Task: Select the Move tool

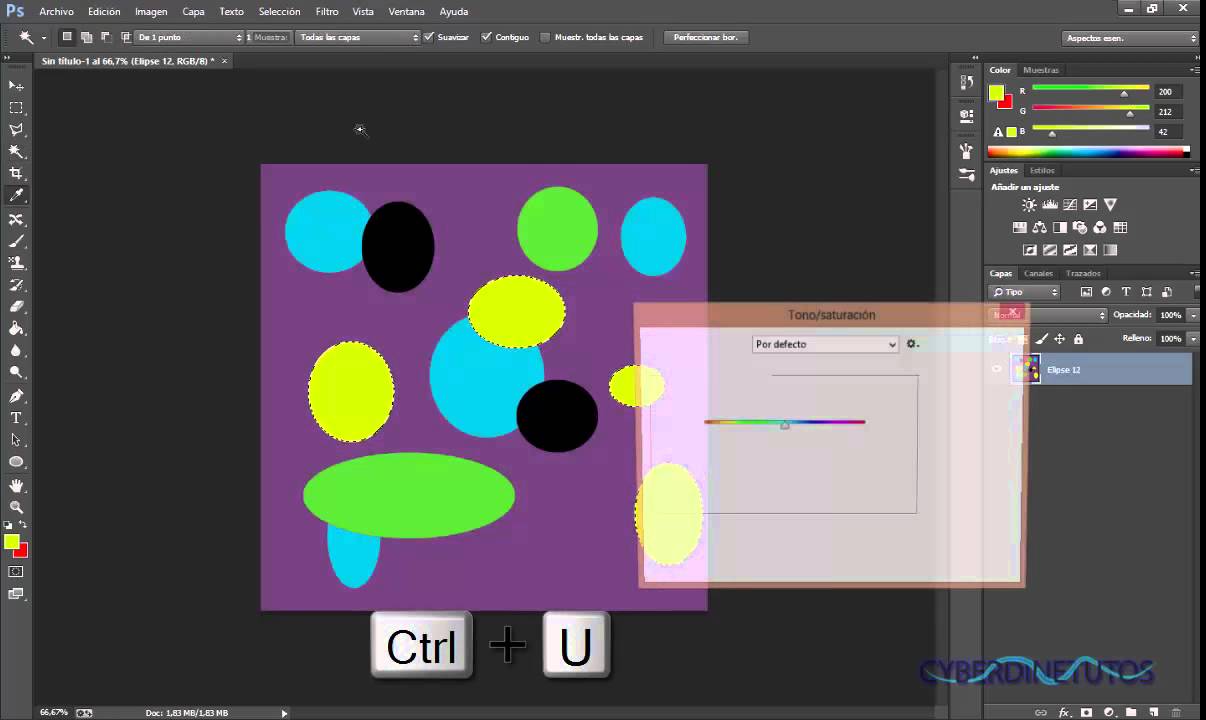Action: click(x=16, y=86)
